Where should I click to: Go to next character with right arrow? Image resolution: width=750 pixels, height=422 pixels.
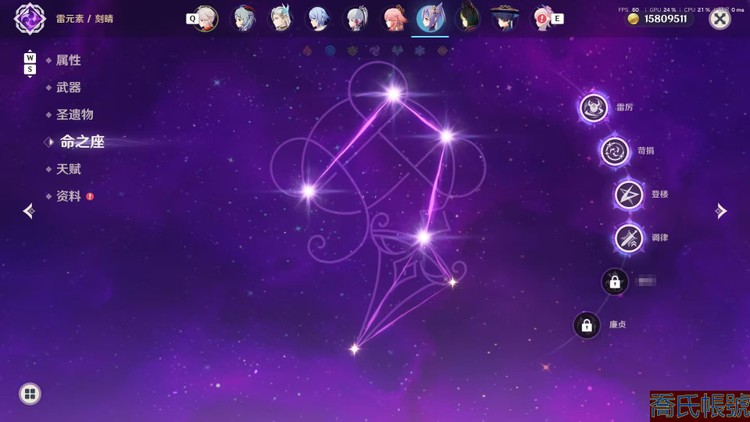click(x=721, y=211)
